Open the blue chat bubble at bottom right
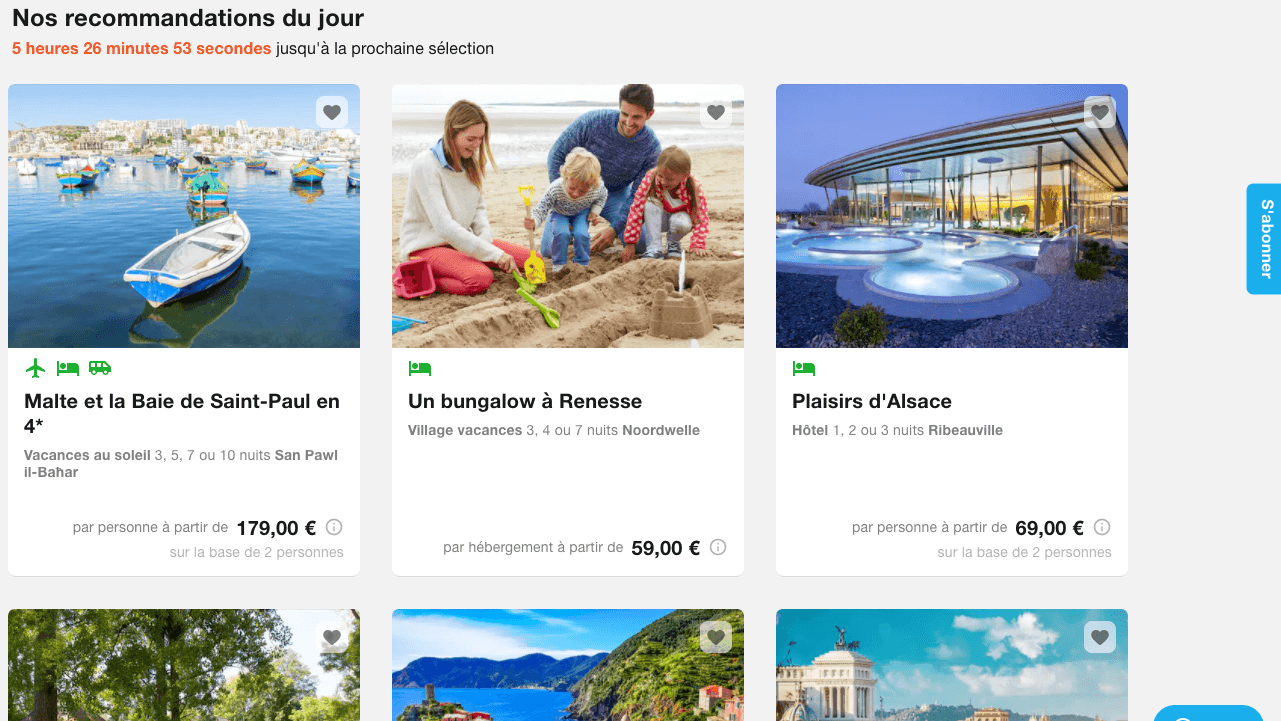The height and width of the screenshot is (721, 1281). pos(1208,713)
